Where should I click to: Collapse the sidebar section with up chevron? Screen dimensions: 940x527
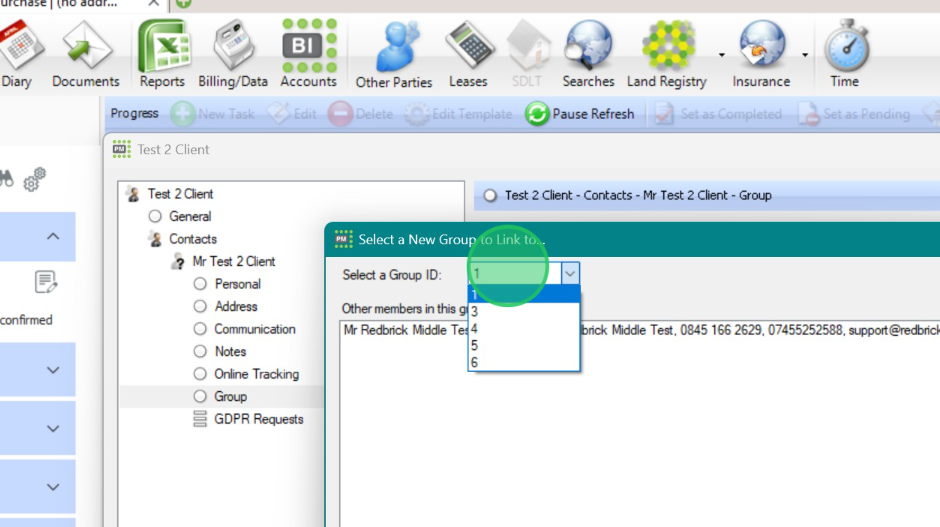[x=53, y=236]
